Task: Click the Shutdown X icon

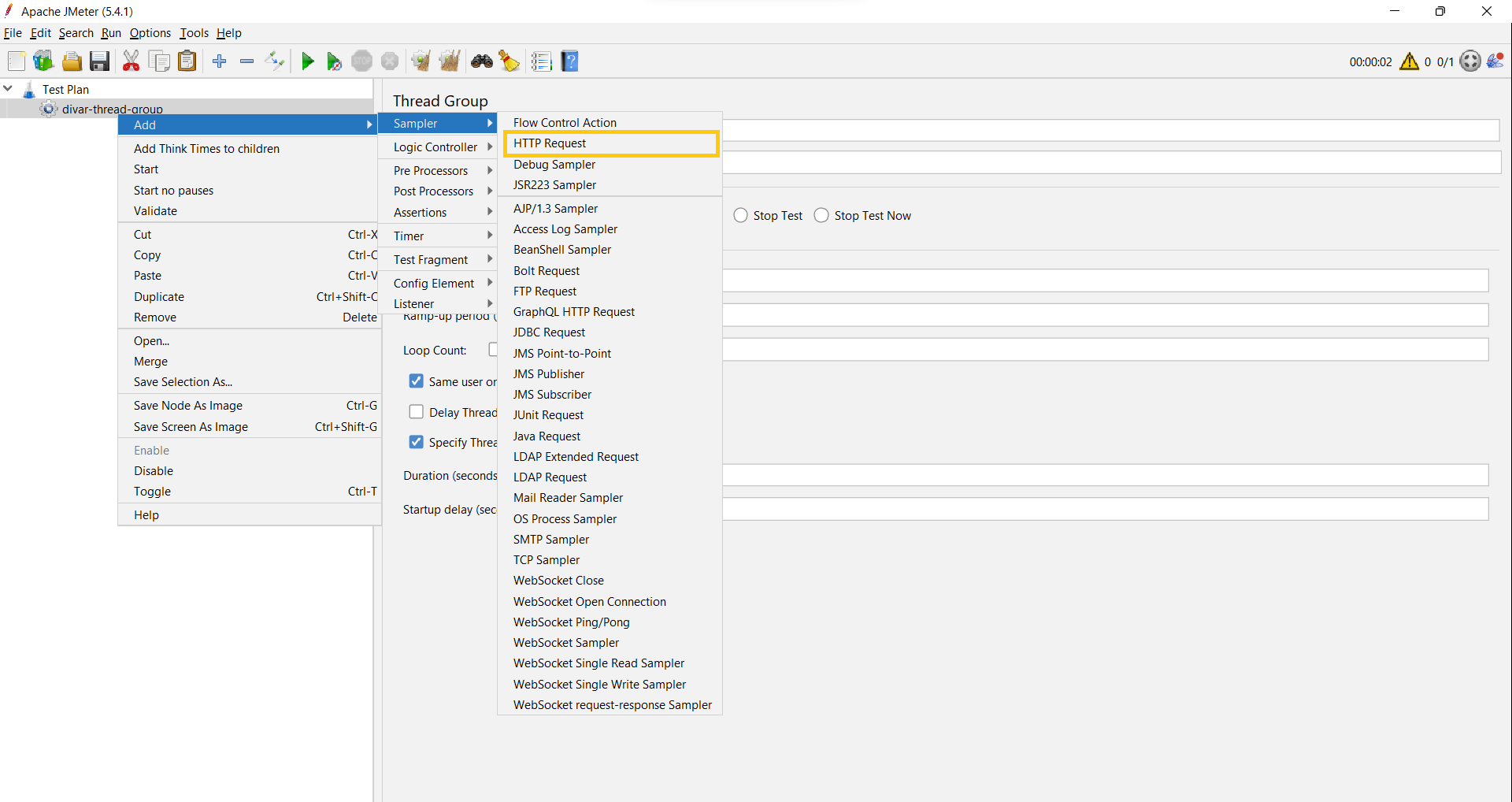Action: [390, 61]
